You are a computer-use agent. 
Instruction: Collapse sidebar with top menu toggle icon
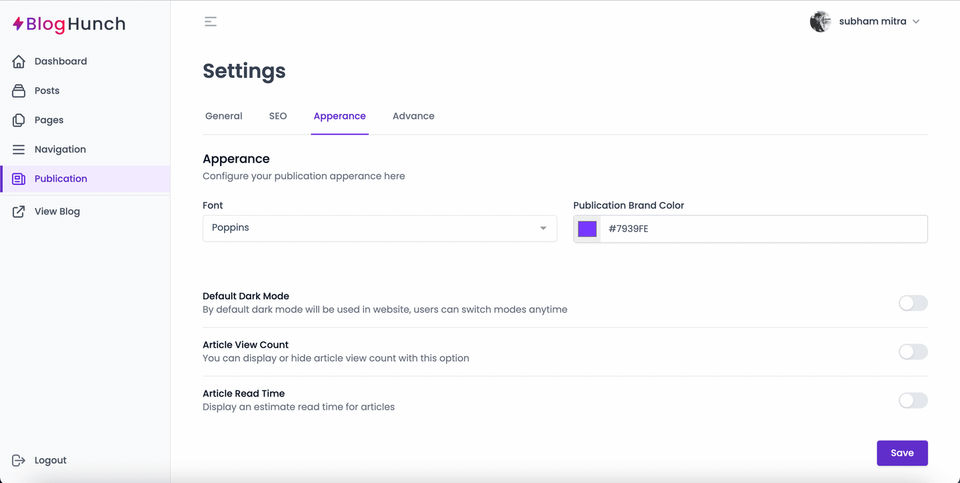tap(211, 21)
